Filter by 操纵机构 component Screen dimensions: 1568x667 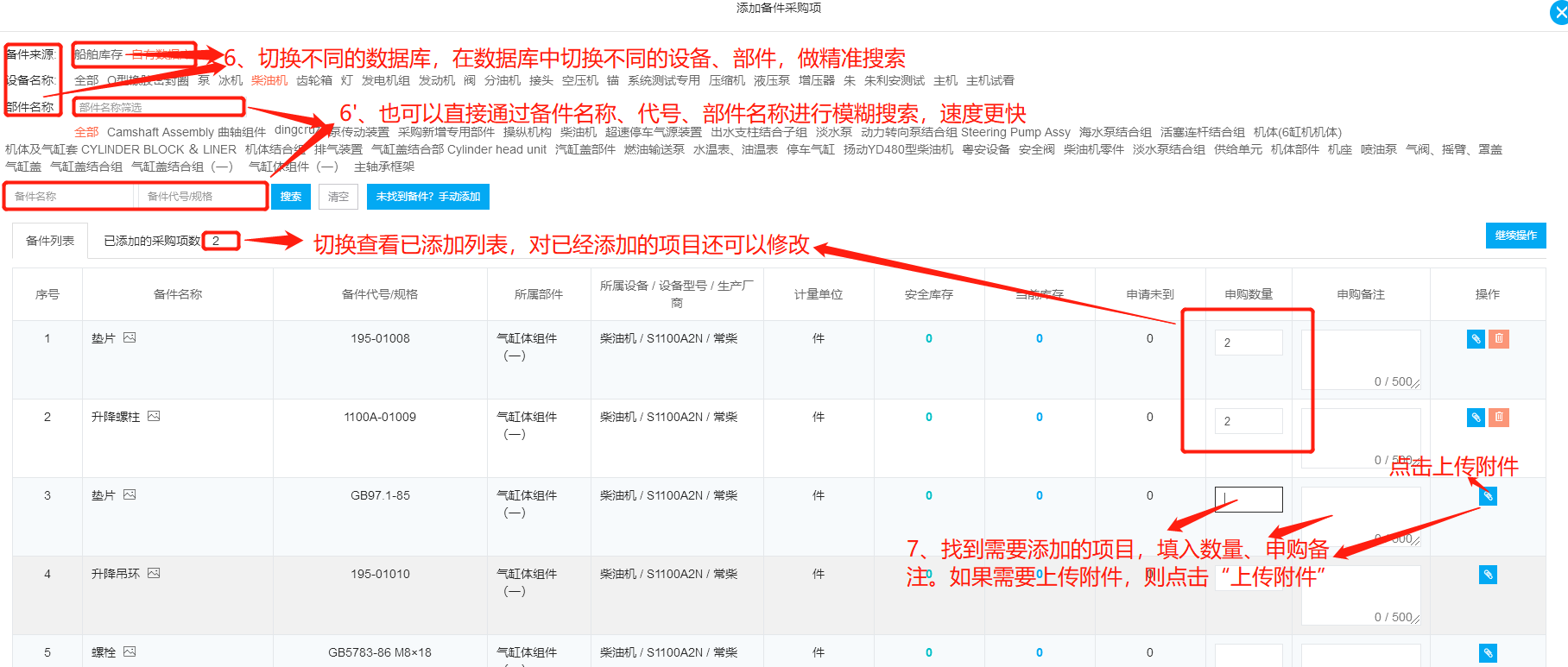tap(528, 132)
